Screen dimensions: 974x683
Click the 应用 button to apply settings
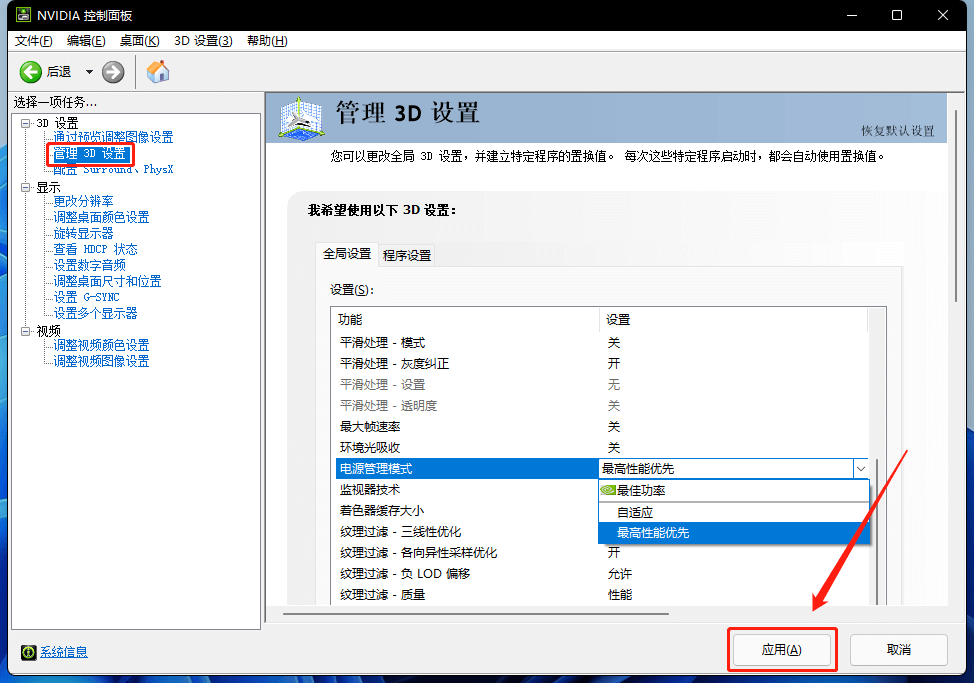pyautogui.click(x=782, y=649)
